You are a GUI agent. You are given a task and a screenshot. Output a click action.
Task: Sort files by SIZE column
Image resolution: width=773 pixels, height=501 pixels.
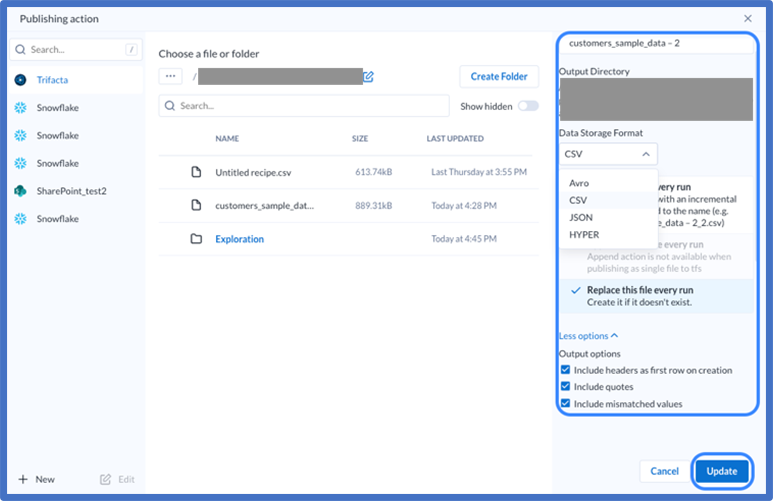360,139
